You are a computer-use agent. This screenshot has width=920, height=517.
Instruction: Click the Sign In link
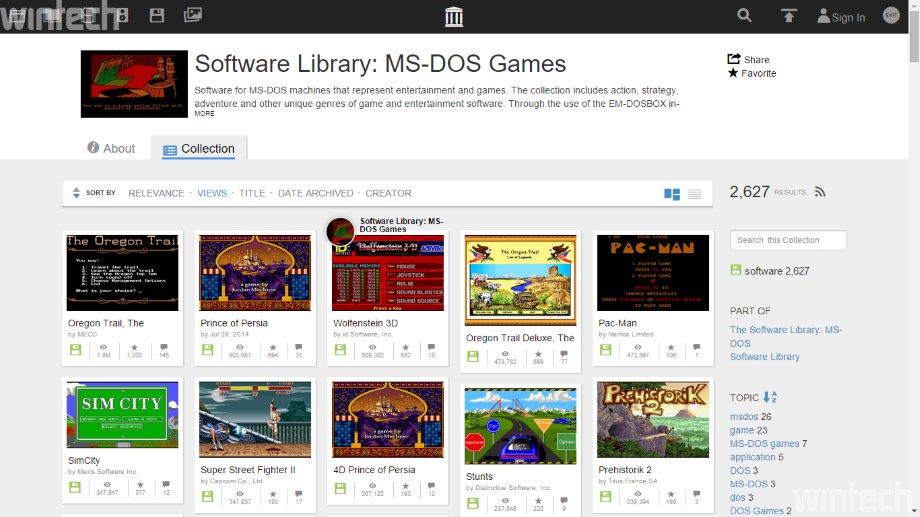pos(841,17)
